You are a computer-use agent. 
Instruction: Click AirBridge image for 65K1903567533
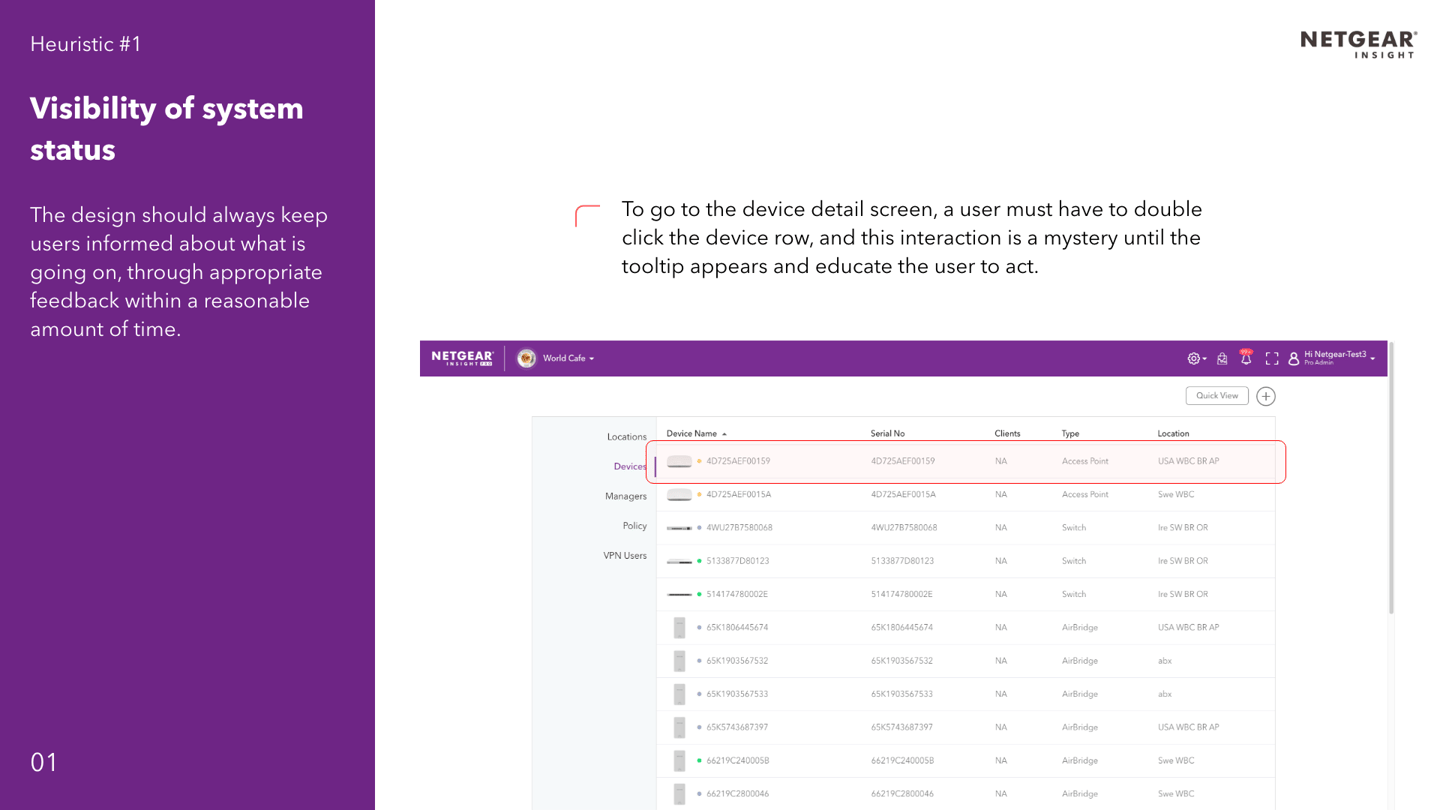[x=679, y=694]
